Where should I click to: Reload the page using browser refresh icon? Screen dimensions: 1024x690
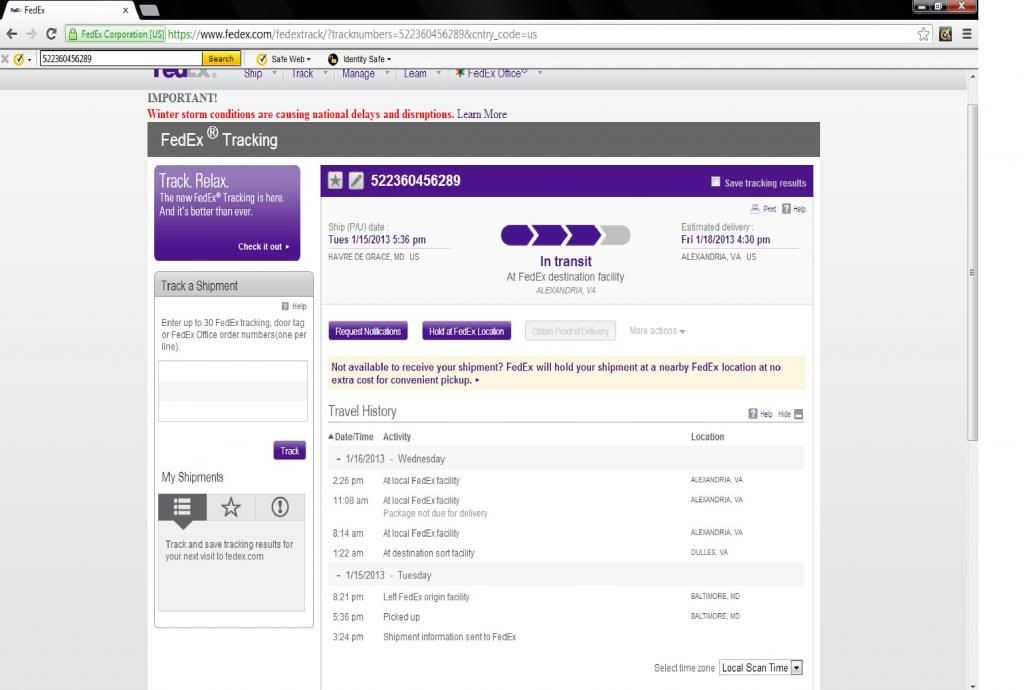tap(51, 34)
